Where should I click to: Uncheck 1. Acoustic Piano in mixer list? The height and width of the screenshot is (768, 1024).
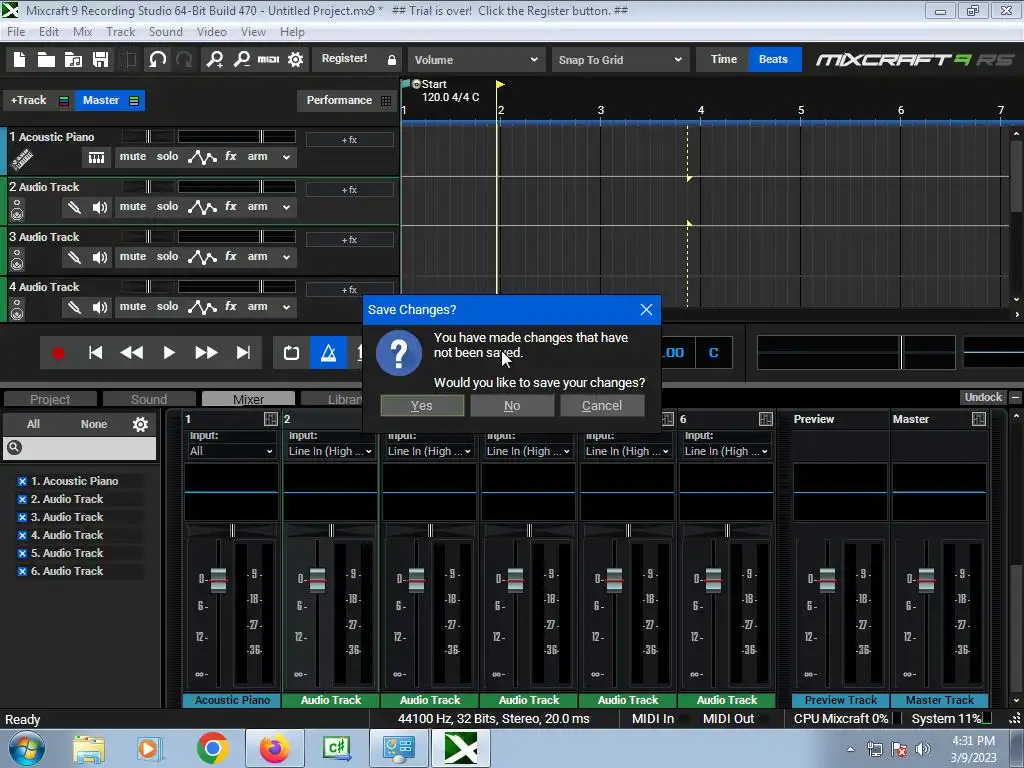point(22,481)
